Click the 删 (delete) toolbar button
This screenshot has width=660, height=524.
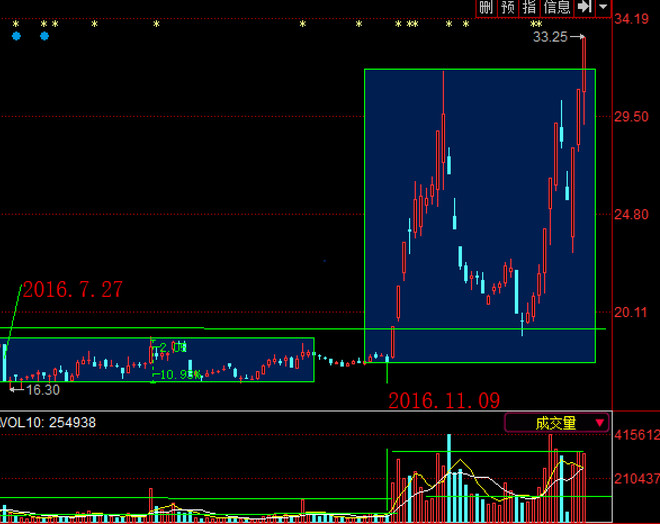coord(486,7)
